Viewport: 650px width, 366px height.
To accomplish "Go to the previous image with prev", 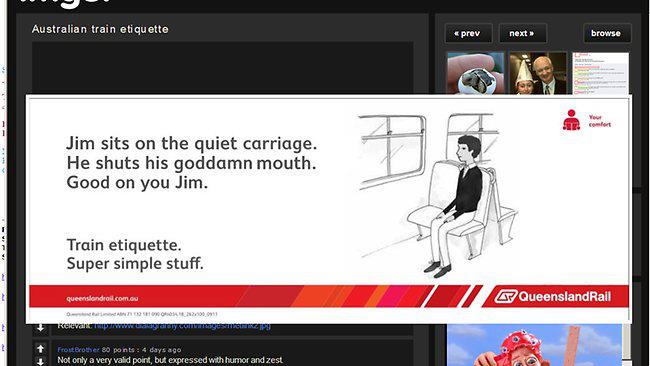I will [468, 33].
